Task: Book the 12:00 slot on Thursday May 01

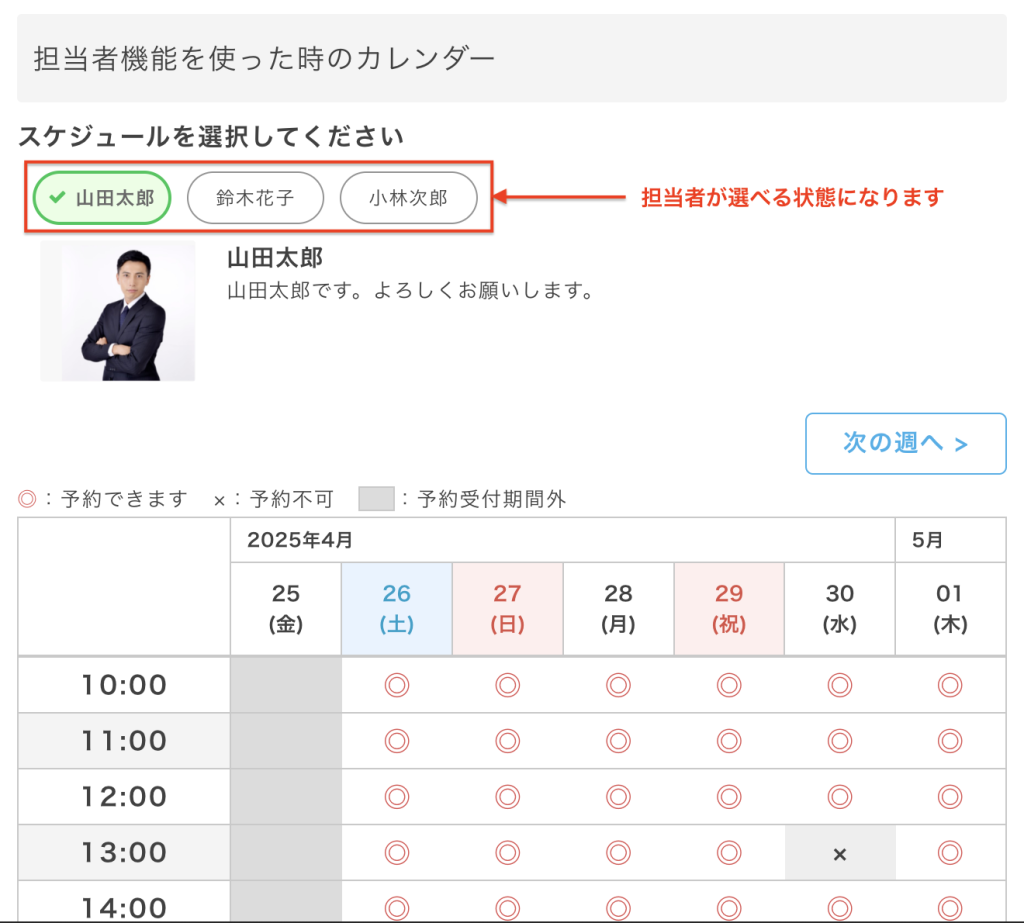Action: point(950,797)
